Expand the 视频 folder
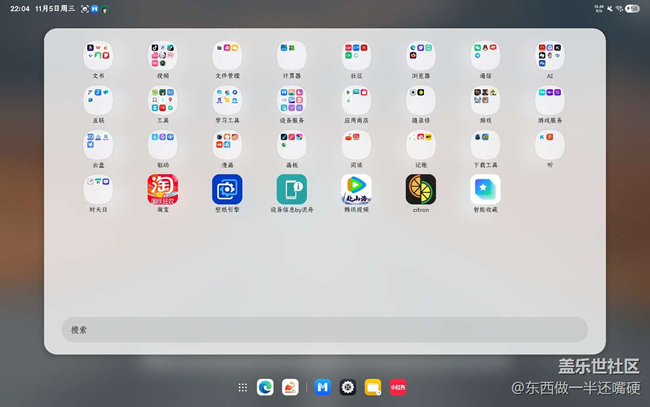 (163, 55)
